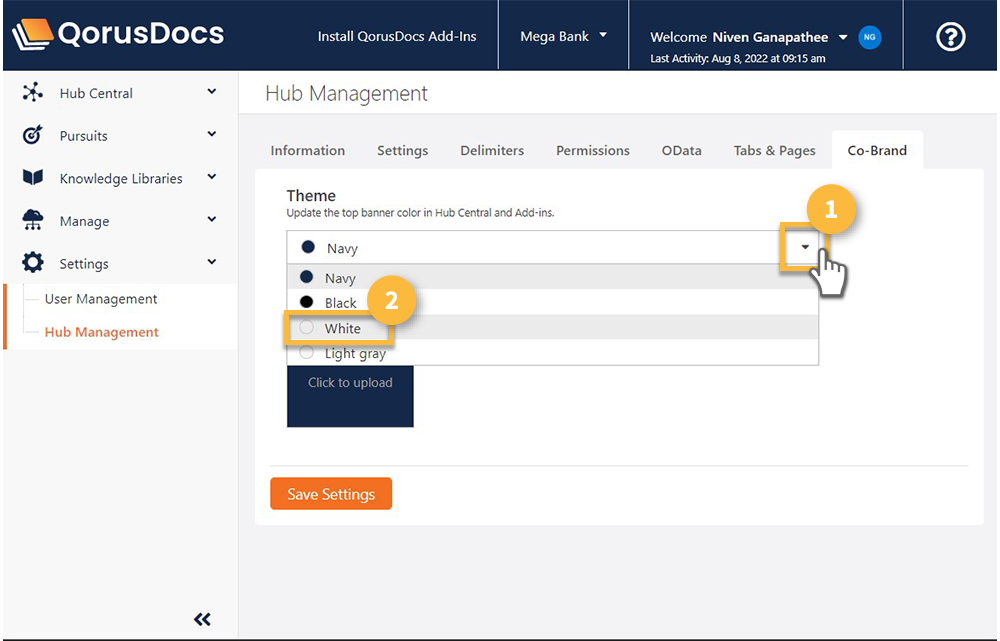1000x641 pixels.
Task: Open the Theme dropdown arrow
Action: 805,247
